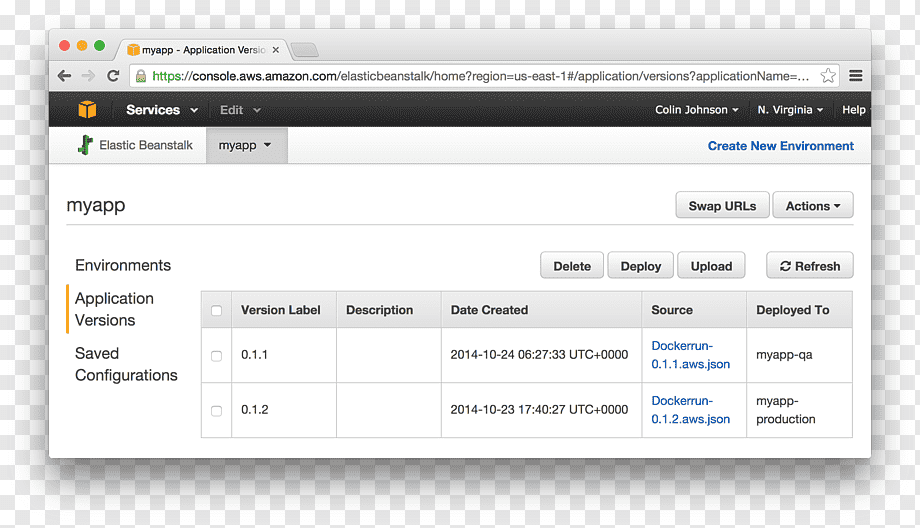Bookmark the page with the star icon
Screen dimensions: 920x528
(x=828, y=76)
